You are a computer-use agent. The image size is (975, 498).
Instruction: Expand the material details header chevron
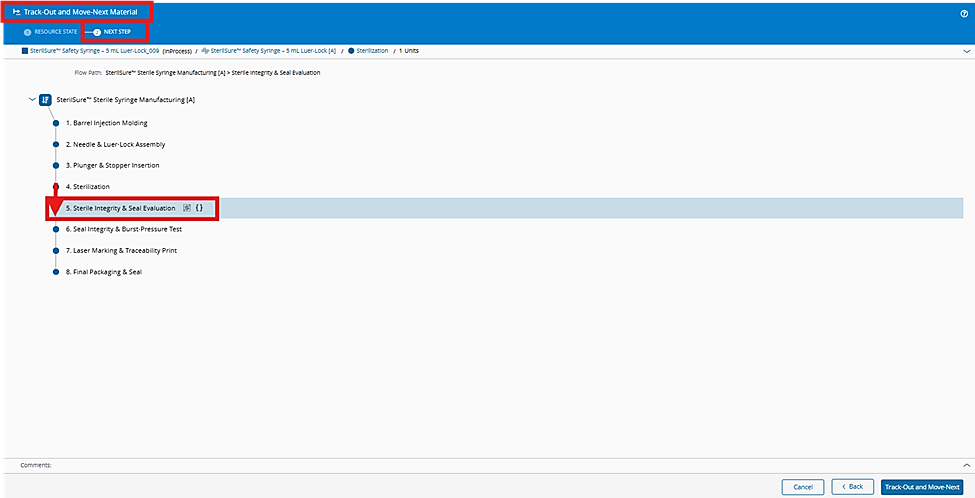[x=966, y=51]
